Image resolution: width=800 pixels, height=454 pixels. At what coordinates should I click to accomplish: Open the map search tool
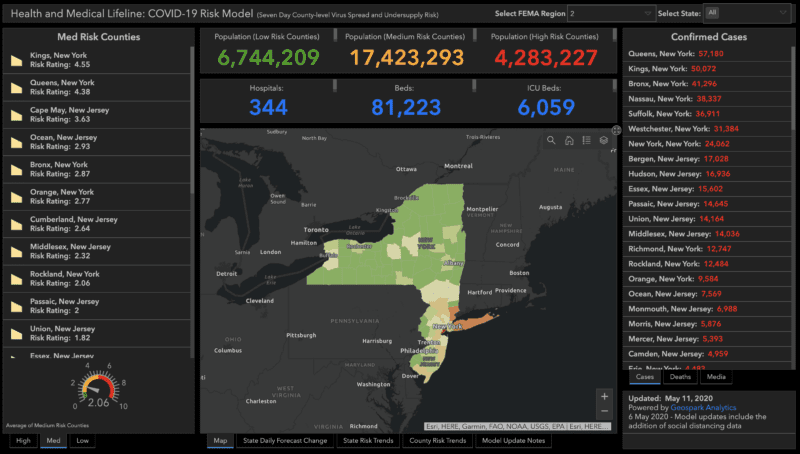[551, 140]
